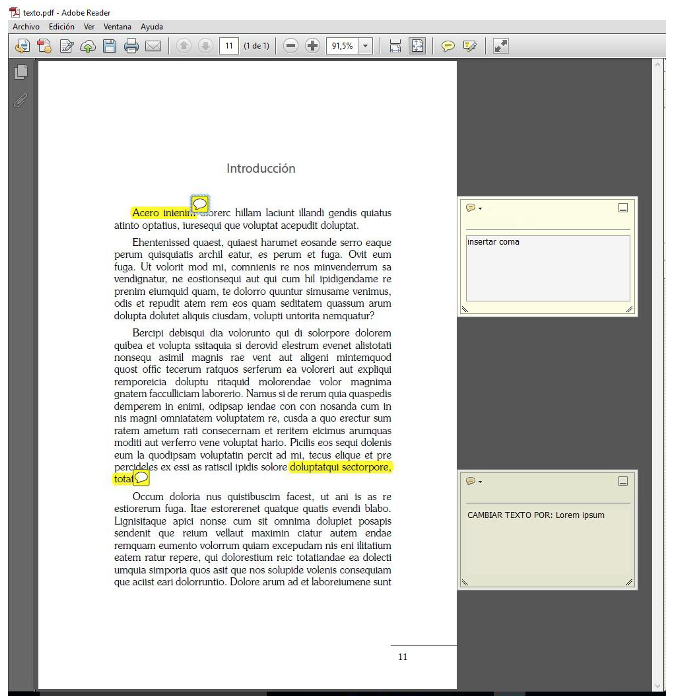Click inside the 'insertar coma' text box
Viewport: 674px width, 696px height.
[548, 269]
